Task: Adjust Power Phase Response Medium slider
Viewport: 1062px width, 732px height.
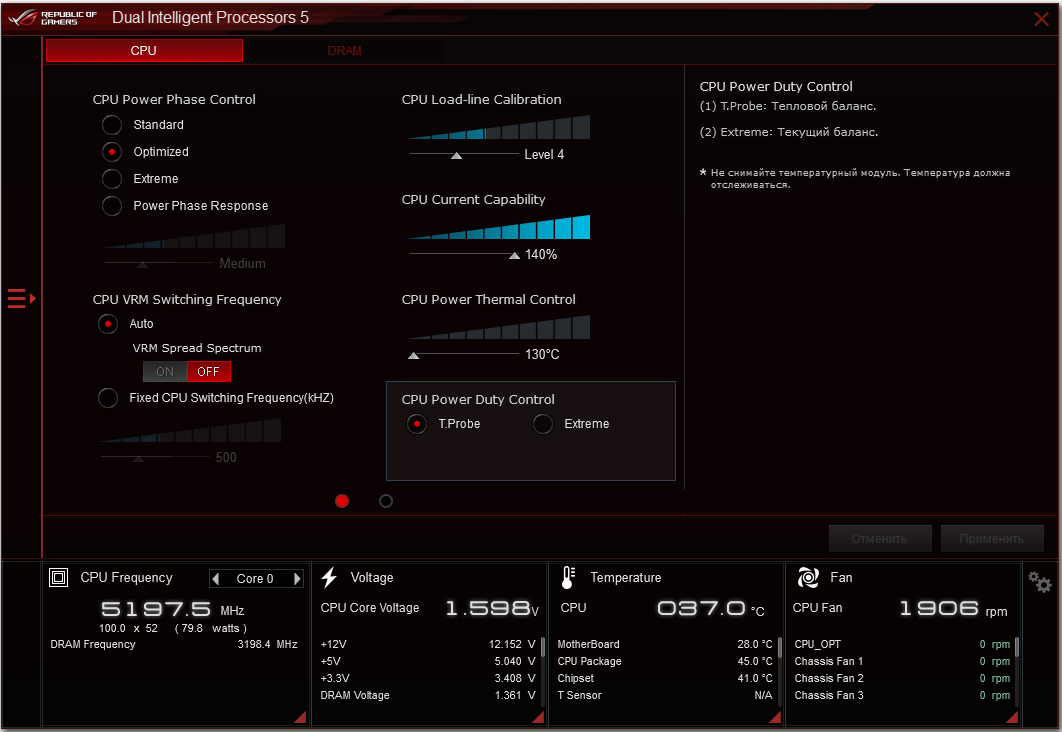Action: coord(142,264)
